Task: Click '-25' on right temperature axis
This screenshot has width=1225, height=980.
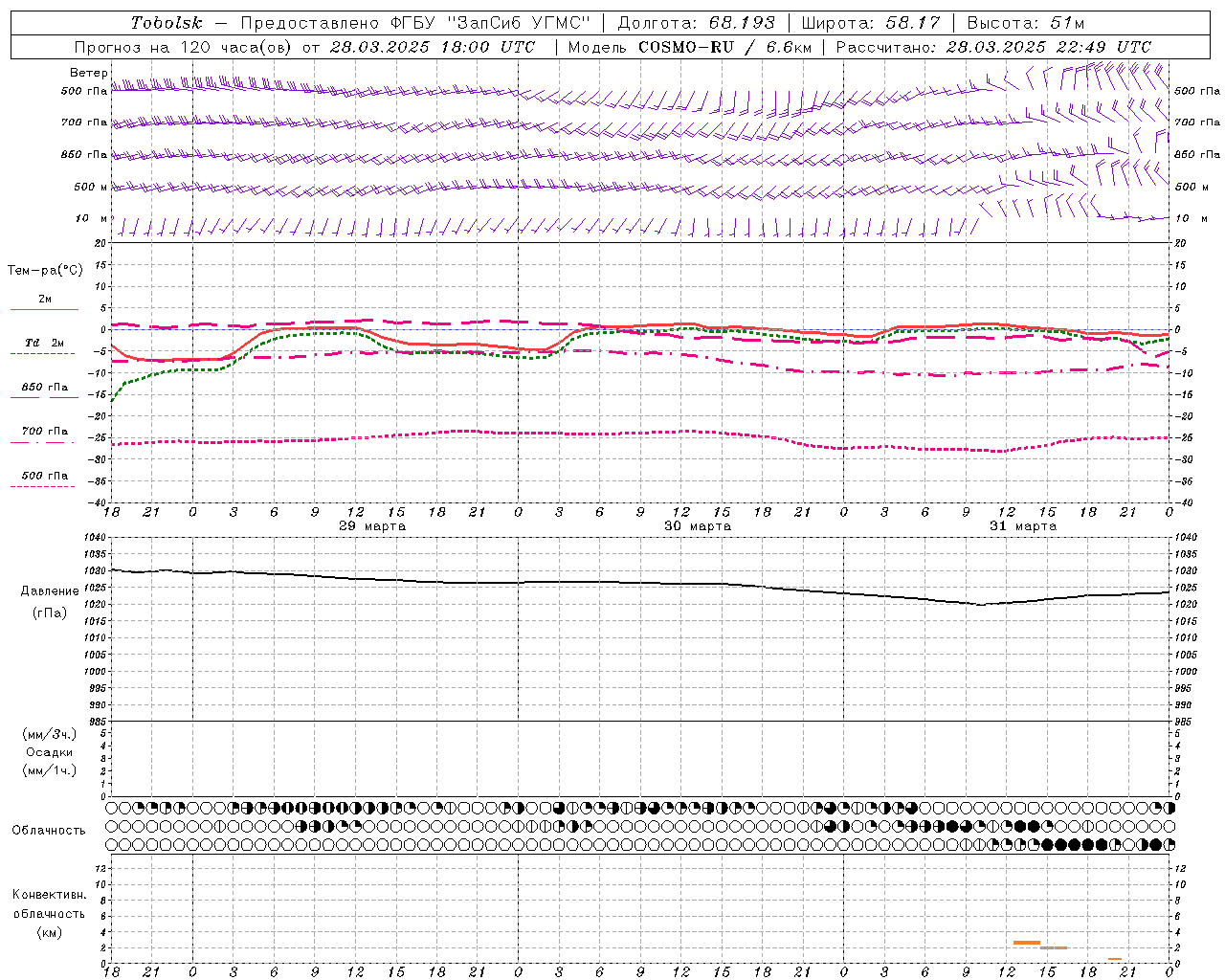Action: click(x=1184, y=438)
